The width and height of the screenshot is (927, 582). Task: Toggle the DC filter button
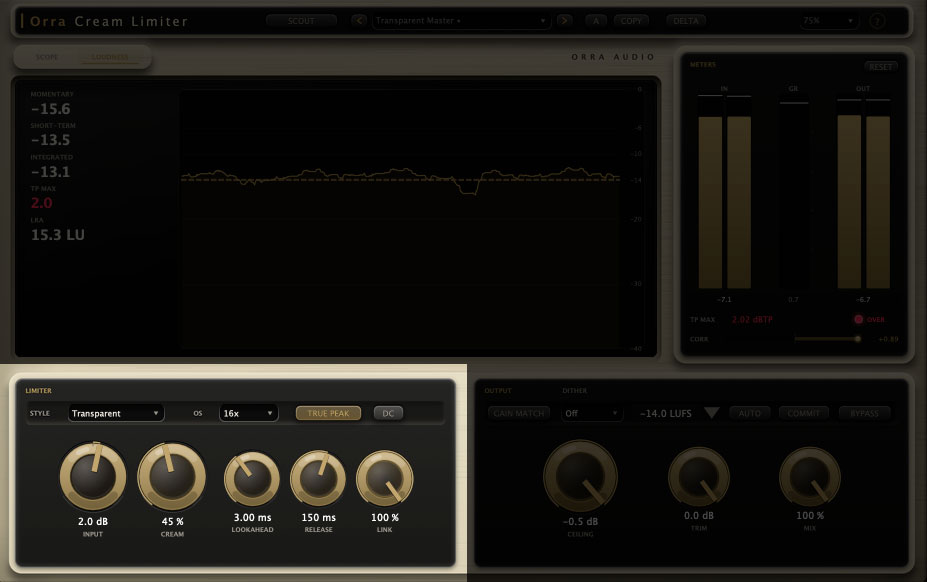tap(388, 413)
